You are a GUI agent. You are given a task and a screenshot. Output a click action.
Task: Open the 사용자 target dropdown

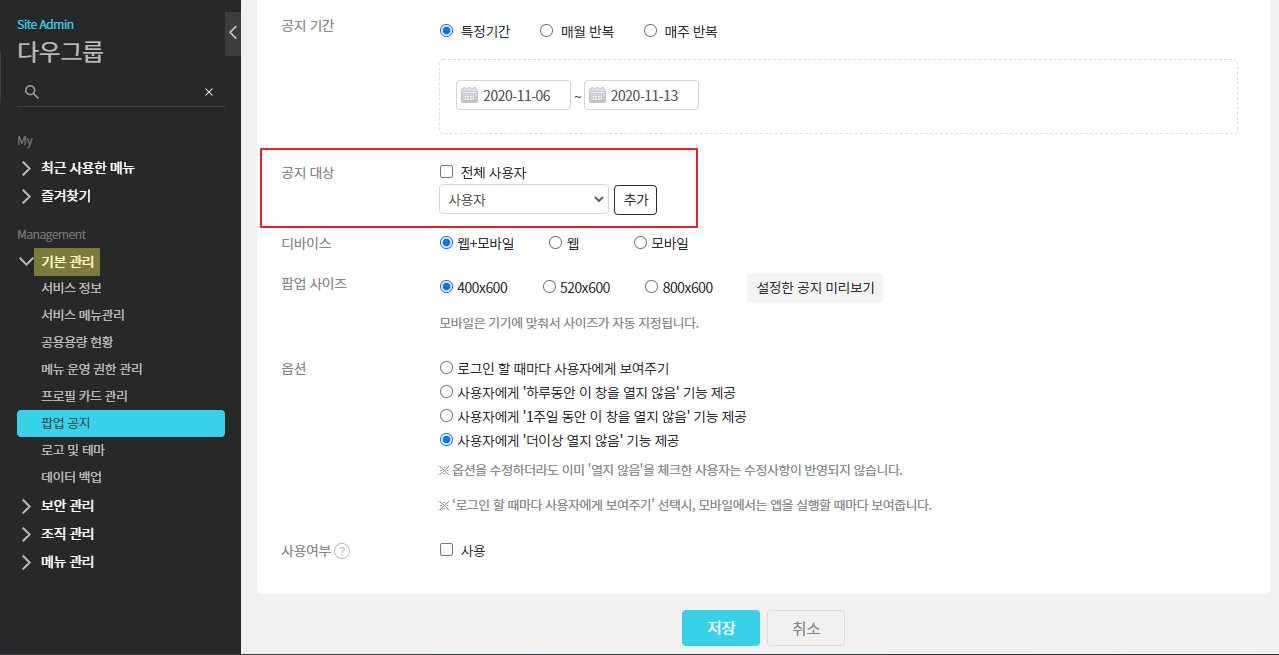(523, 199)
